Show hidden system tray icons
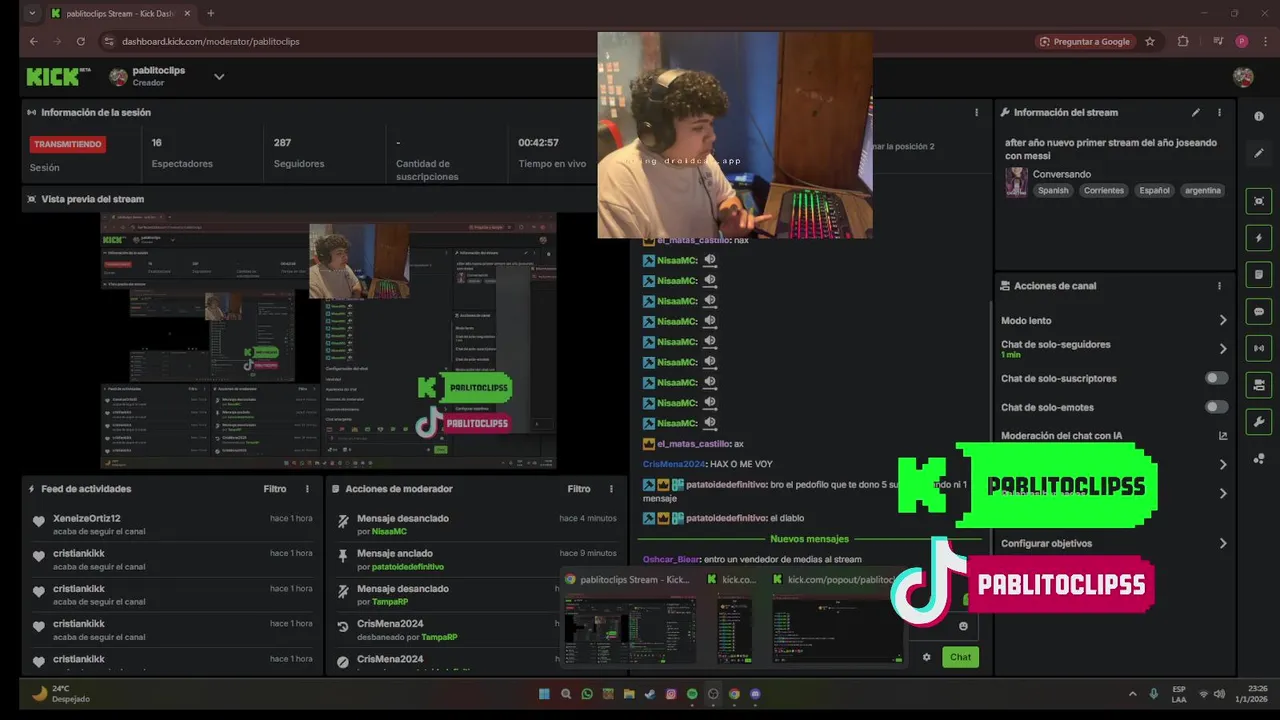This screenshot has height=720, width=1280. coord(1132,693)
